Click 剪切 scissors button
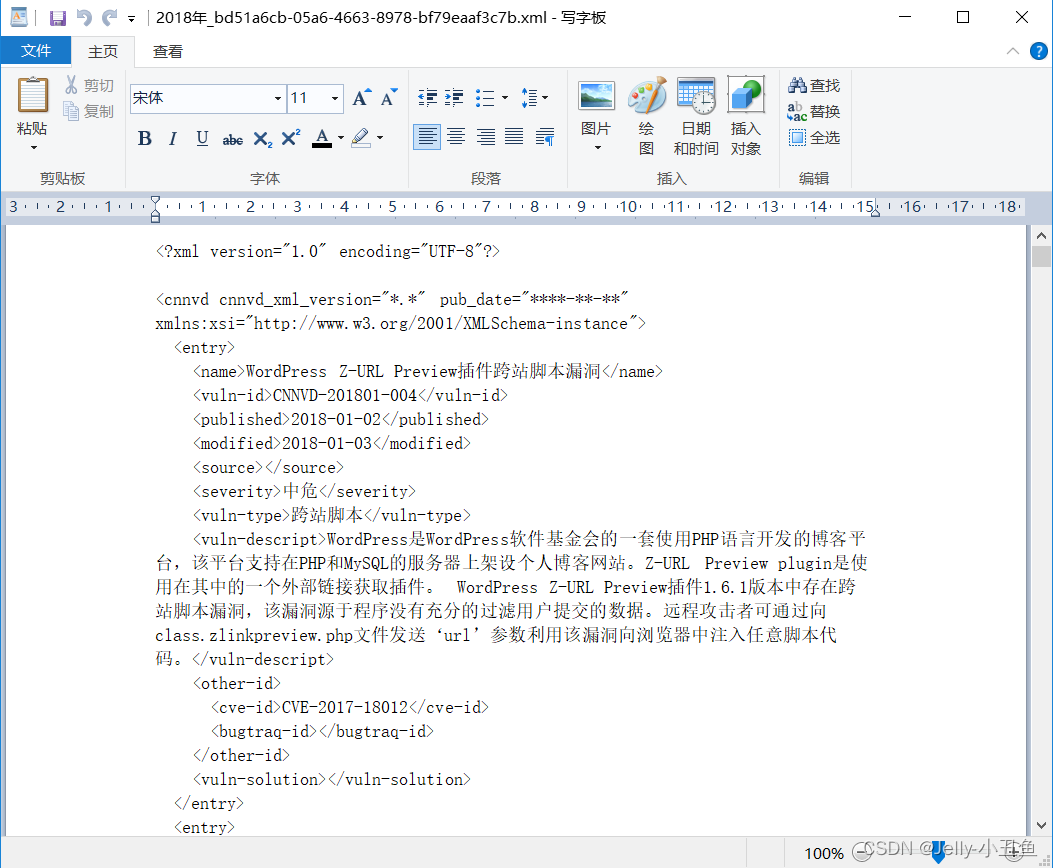Image resolution: width=1053 pixels, height=868 pixels. (x=89, y=85)
